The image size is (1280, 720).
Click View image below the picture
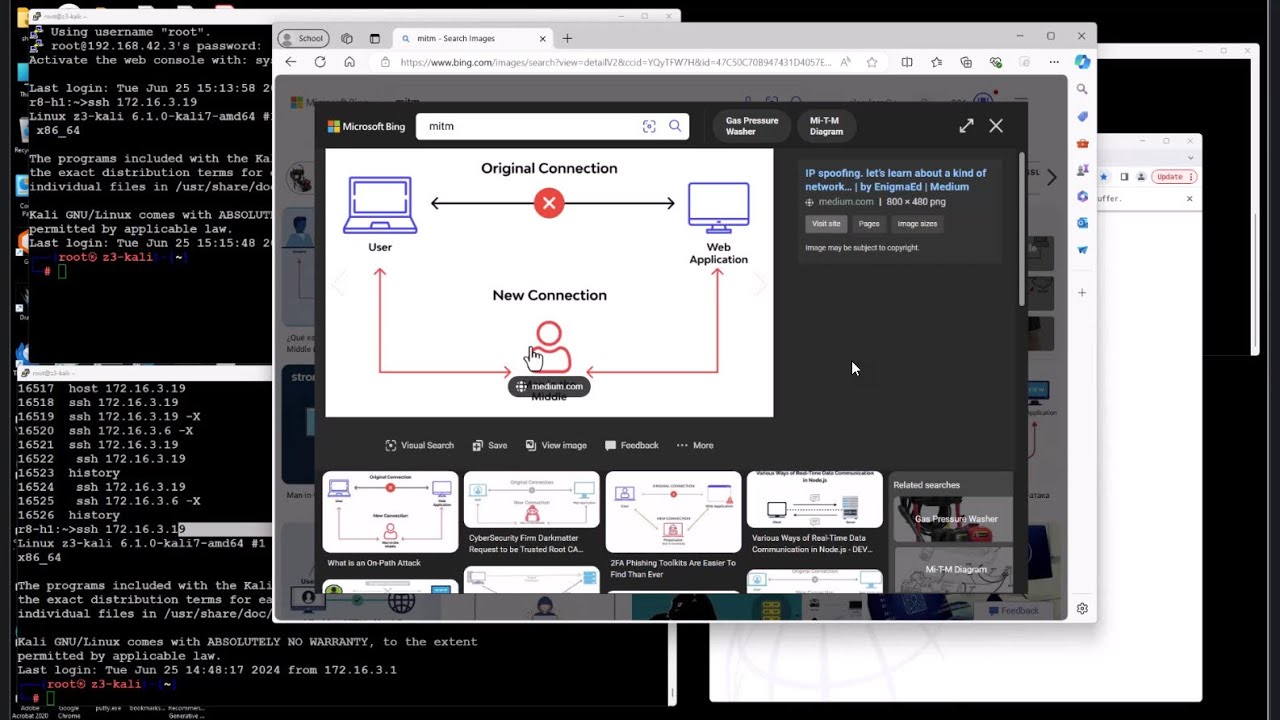[x=556, y=445]
